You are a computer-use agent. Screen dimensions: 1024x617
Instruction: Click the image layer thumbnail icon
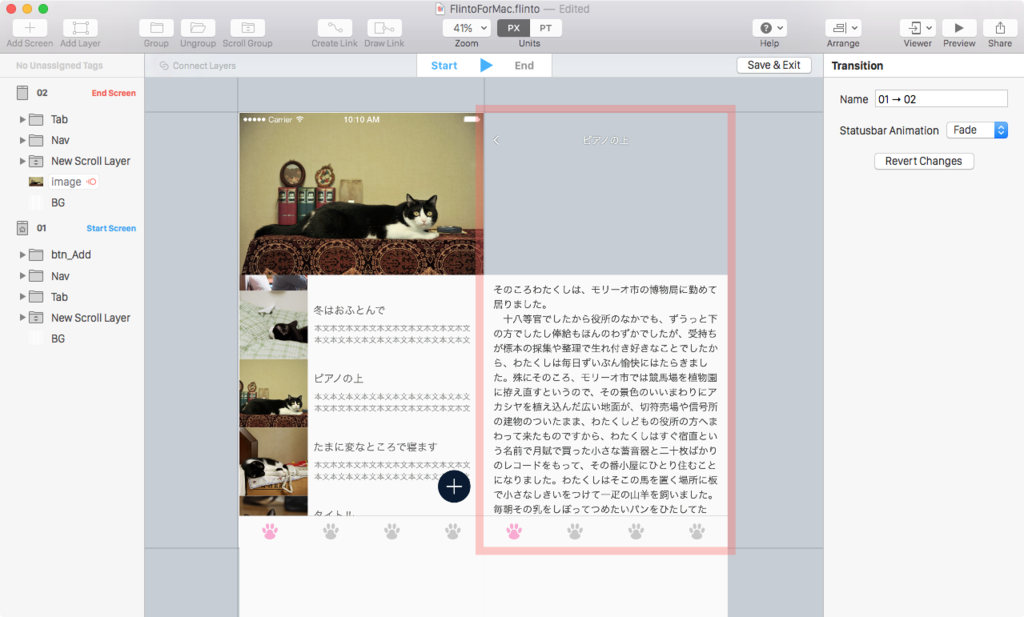click(36, 182)
